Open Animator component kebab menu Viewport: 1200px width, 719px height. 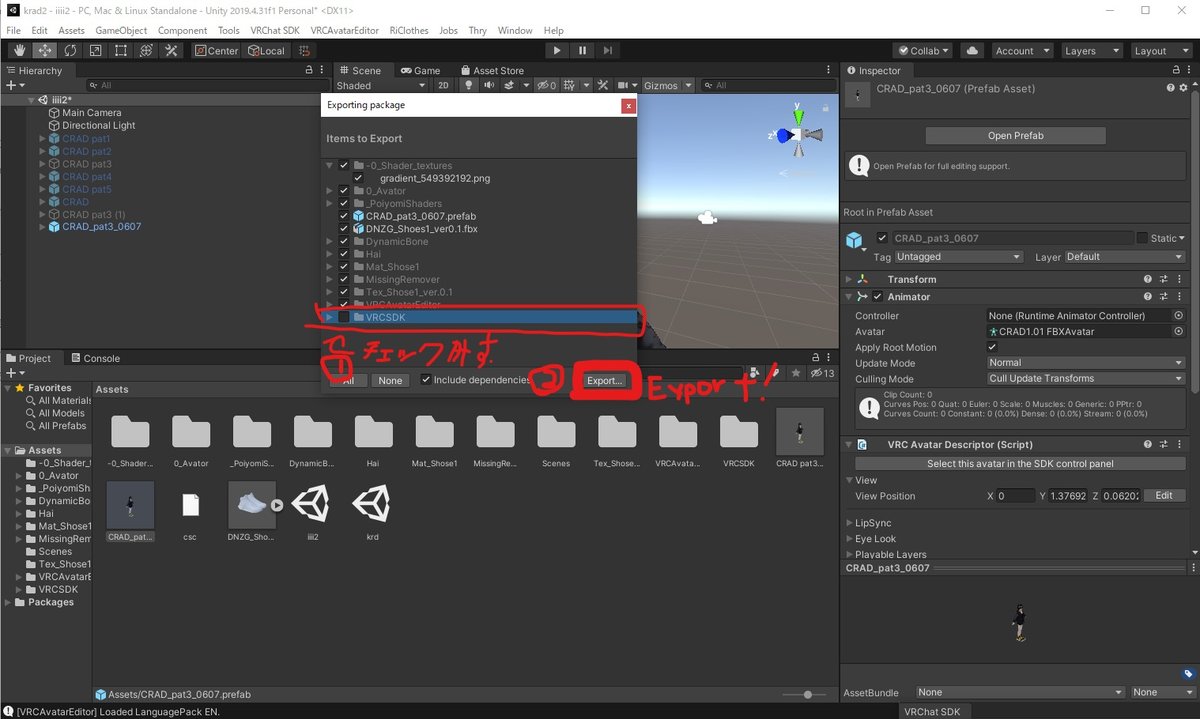click(x=1181, y=297)
